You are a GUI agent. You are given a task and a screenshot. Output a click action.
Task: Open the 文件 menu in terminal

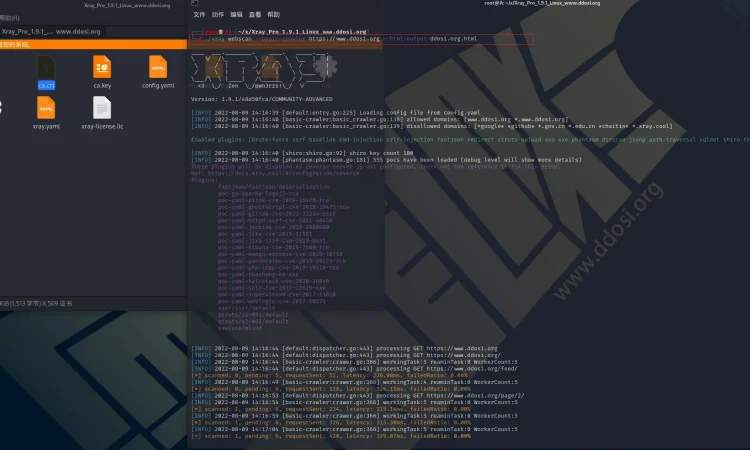pyautogui.click(x=199, y=15)
